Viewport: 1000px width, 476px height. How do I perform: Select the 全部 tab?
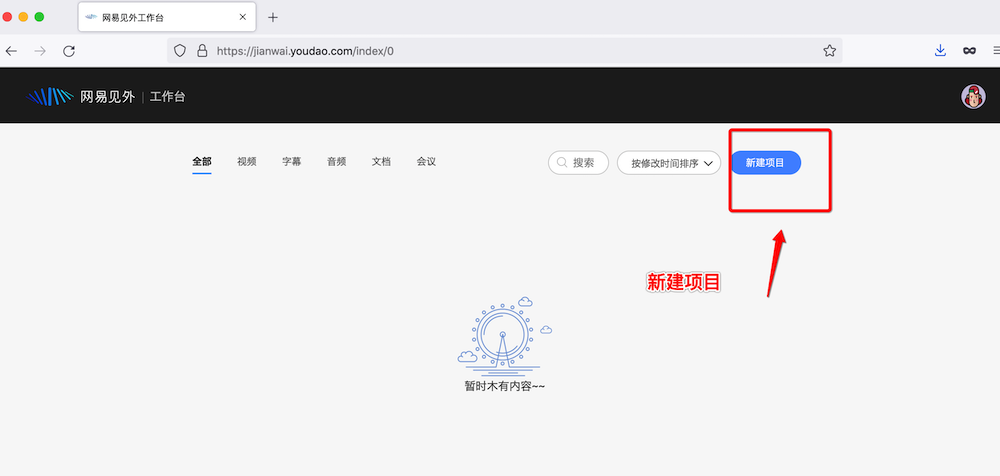click(x=202, y=162)
